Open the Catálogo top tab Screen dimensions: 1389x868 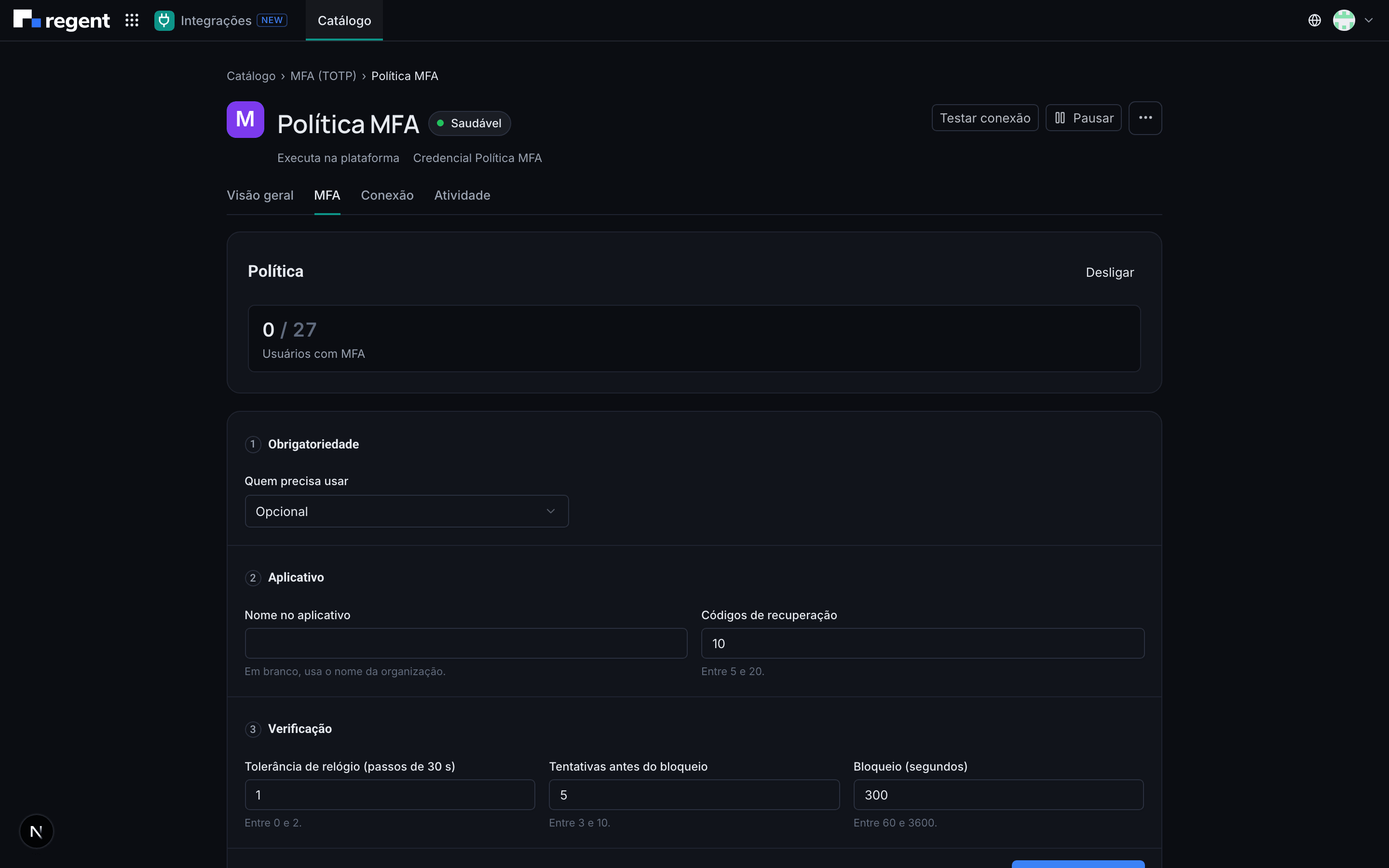coord(344,21)
